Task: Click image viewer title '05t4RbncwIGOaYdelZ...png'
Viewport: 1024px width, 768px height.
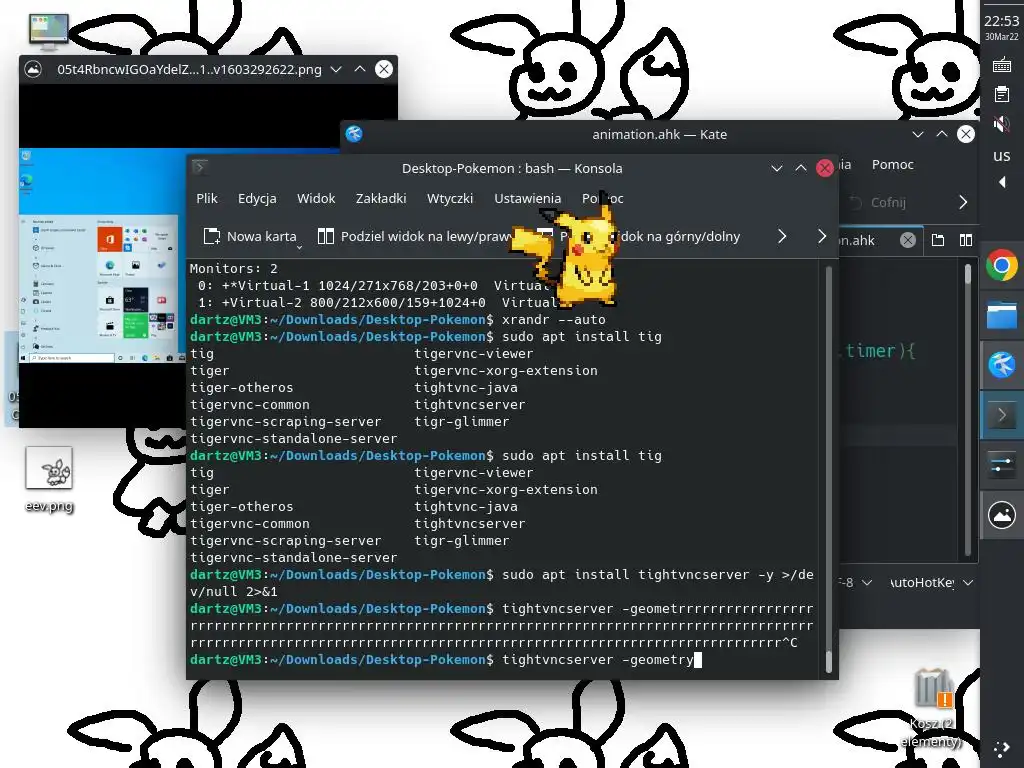Action: pos(189,69)
